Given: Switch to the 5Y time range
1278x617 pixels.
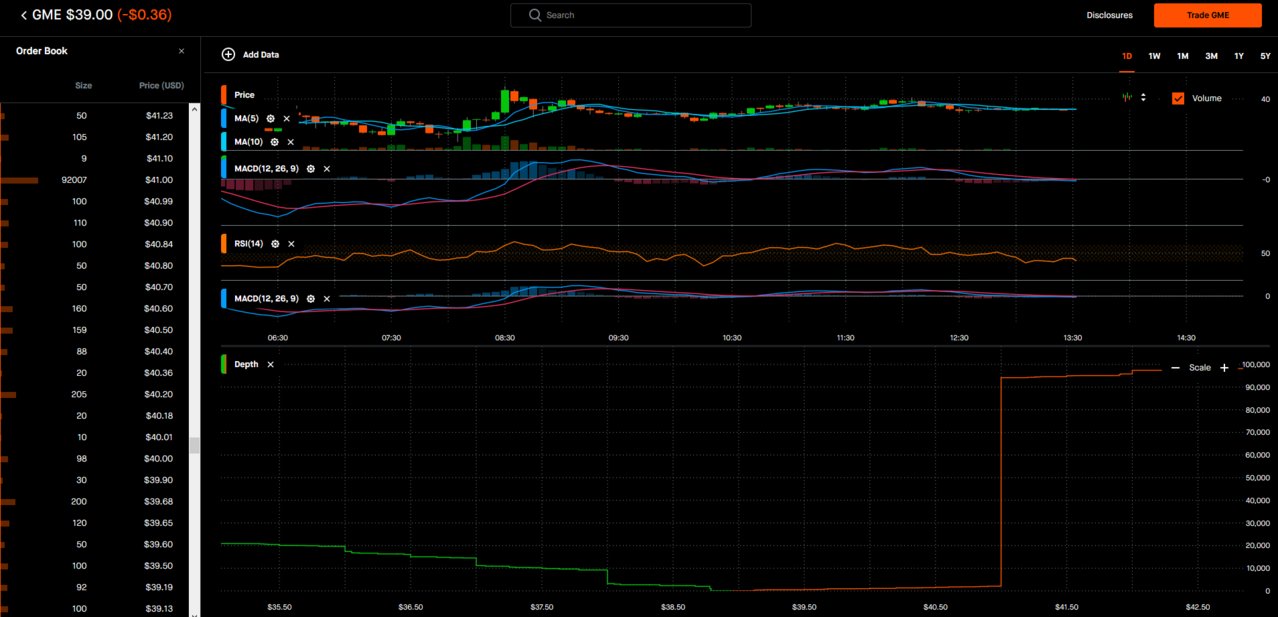Looking at the screenshot, I should click(x=1265, y=56).
